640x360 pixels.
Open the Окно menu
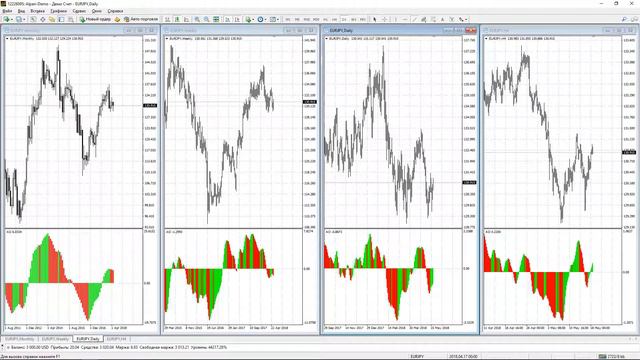[x=97, y=11]
